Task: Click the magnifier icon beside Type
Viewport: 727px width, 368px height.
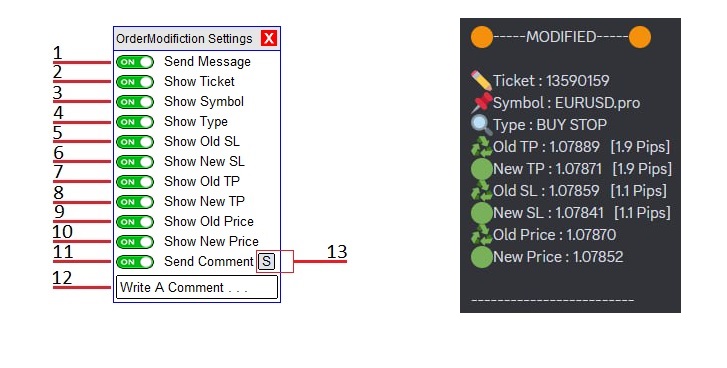Action: point(481,125)
